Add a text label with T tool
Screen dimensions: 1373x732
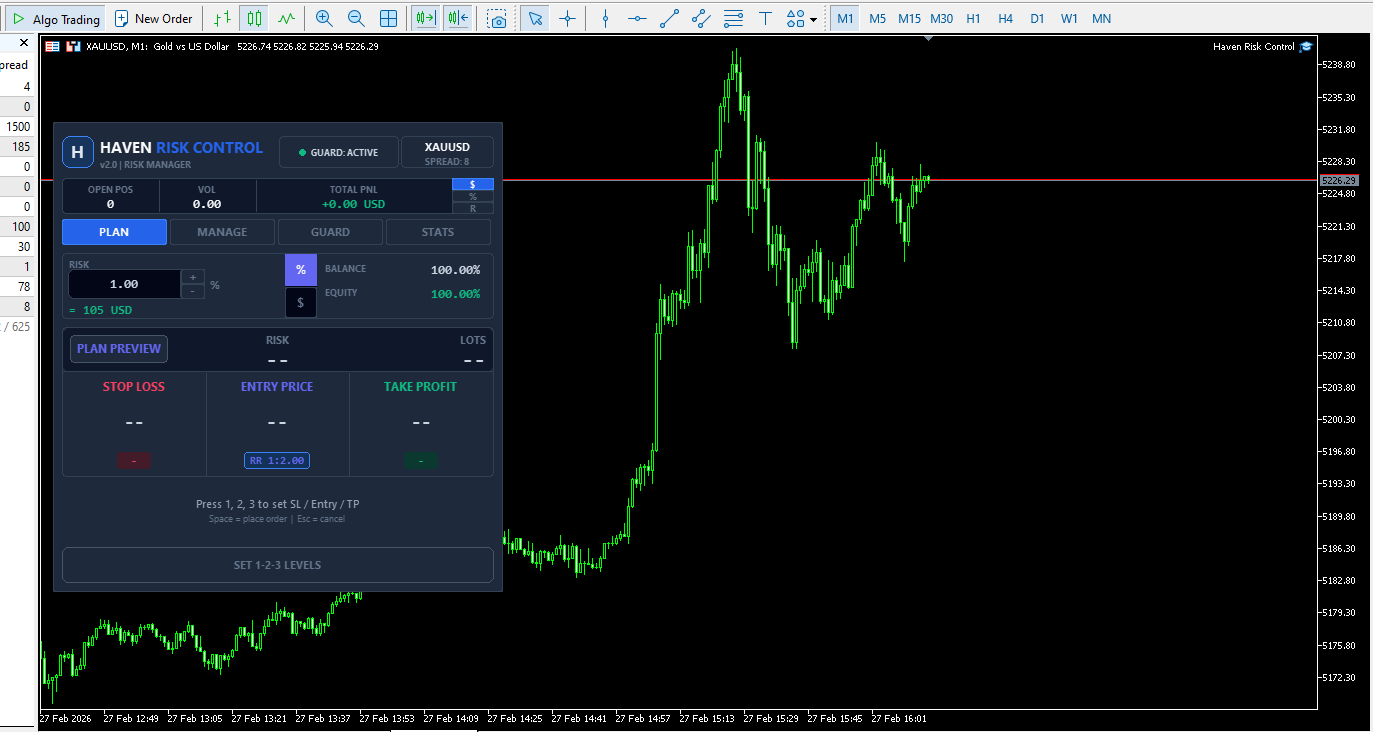[x=765, y=18]
